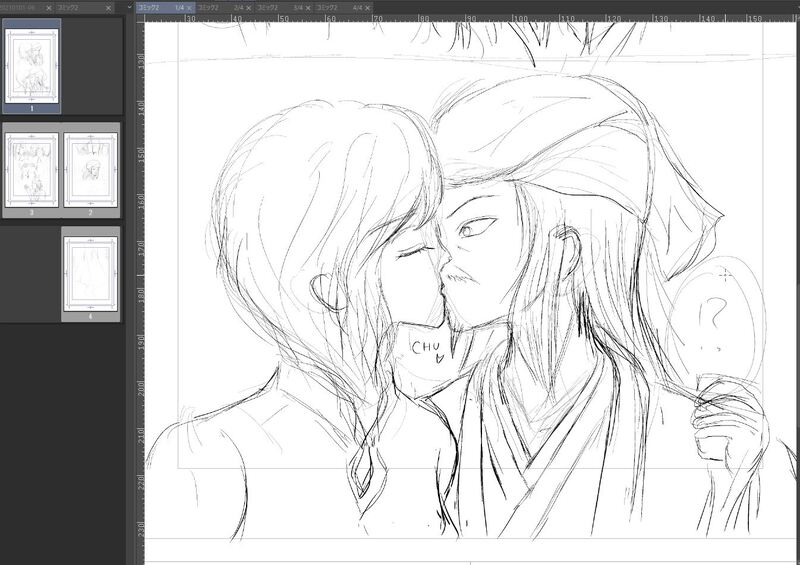Close the コミック2 tab in the page manager pane

point(108,8)
